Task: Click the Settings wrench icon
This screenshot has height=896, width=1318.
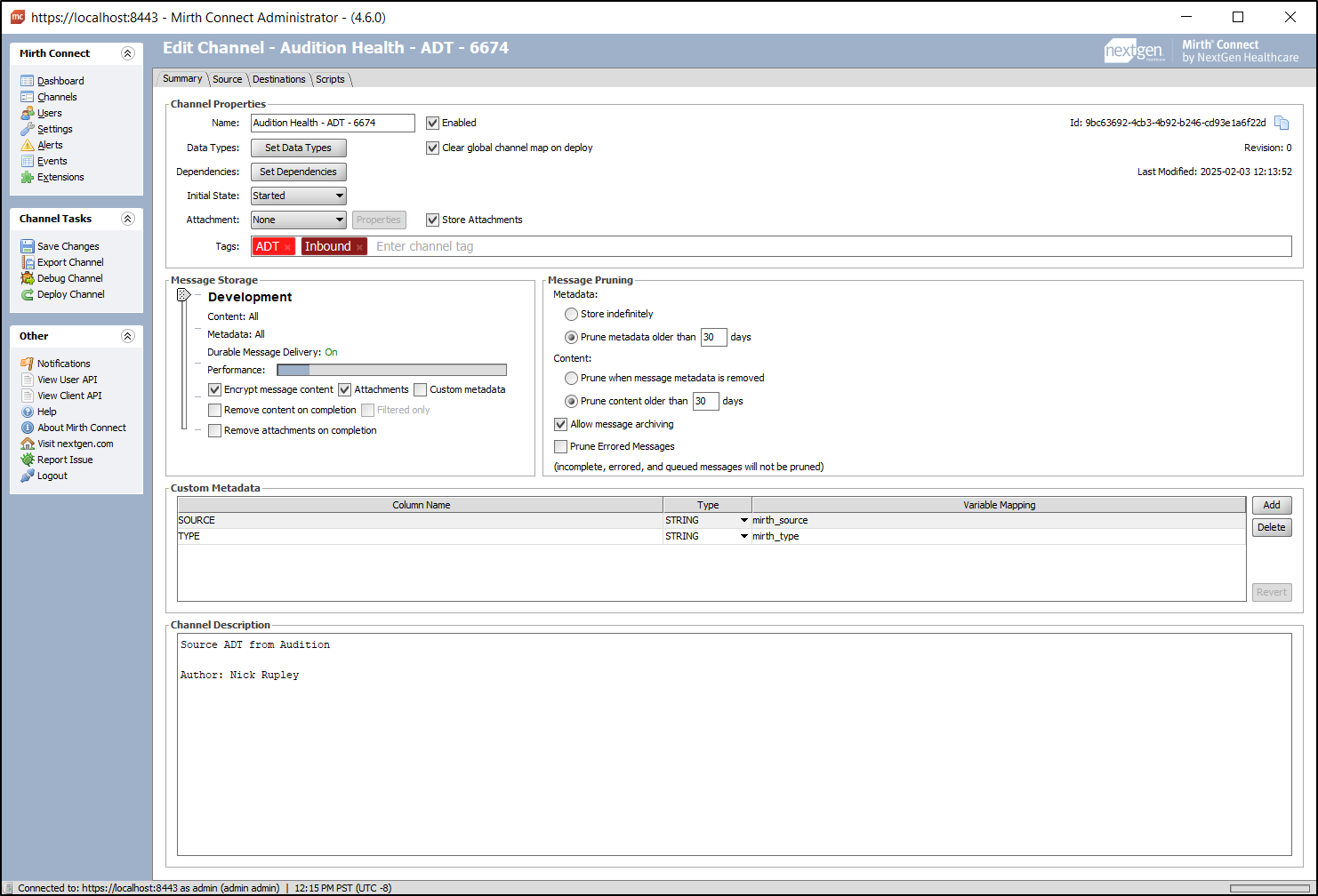Action: pos(28,129)
